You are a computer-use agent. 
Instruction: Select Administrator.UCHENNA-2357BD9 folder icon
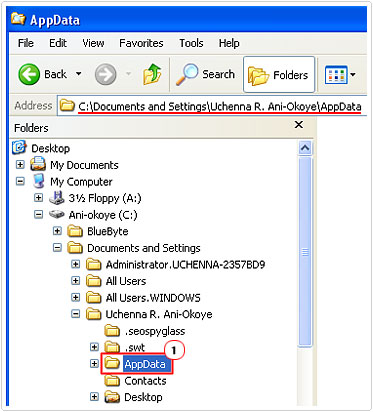(x=94, y=264)
